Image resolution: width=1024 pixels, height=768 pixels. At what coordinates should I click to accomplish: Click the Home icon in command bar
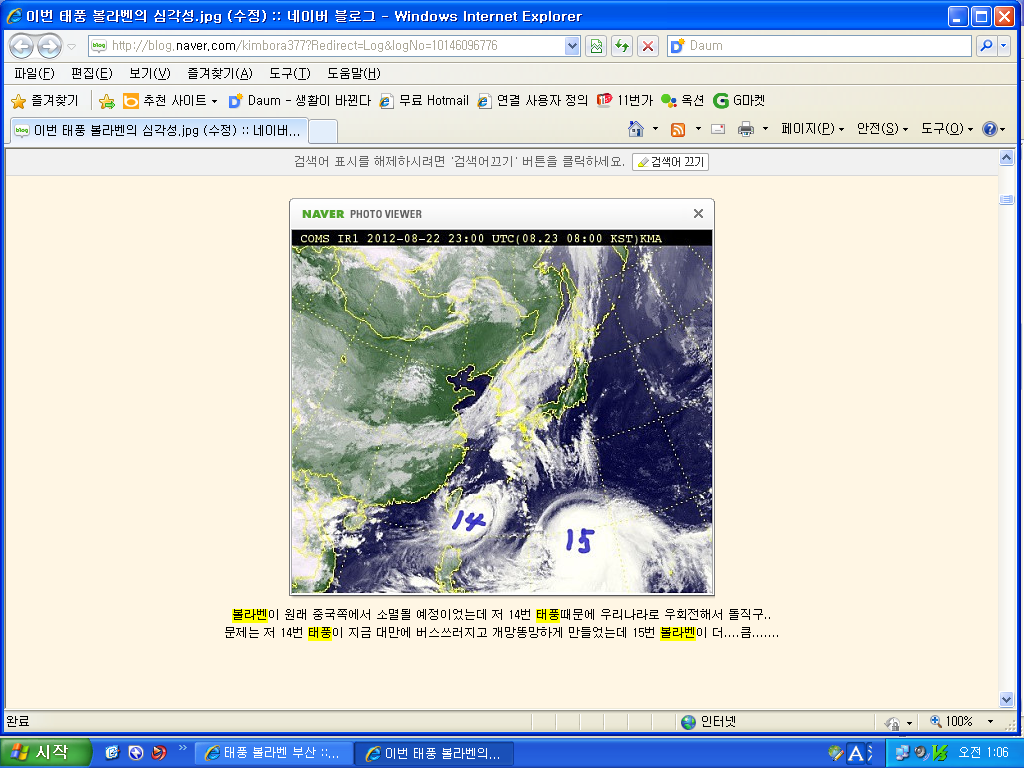pos(635,129)
